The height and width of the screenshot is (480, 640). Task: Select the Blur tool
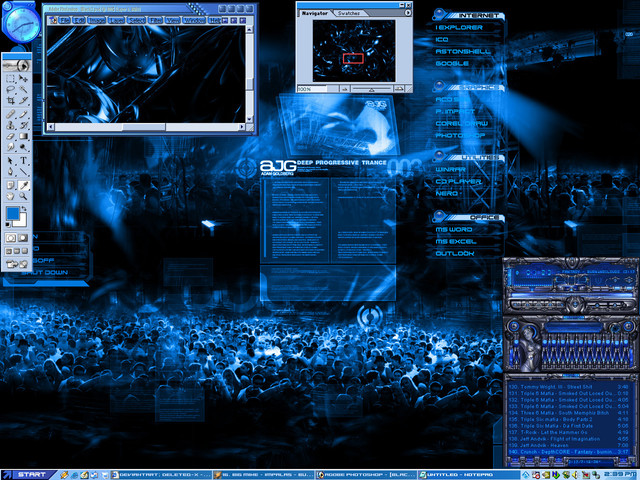click(x=10, y=147)
